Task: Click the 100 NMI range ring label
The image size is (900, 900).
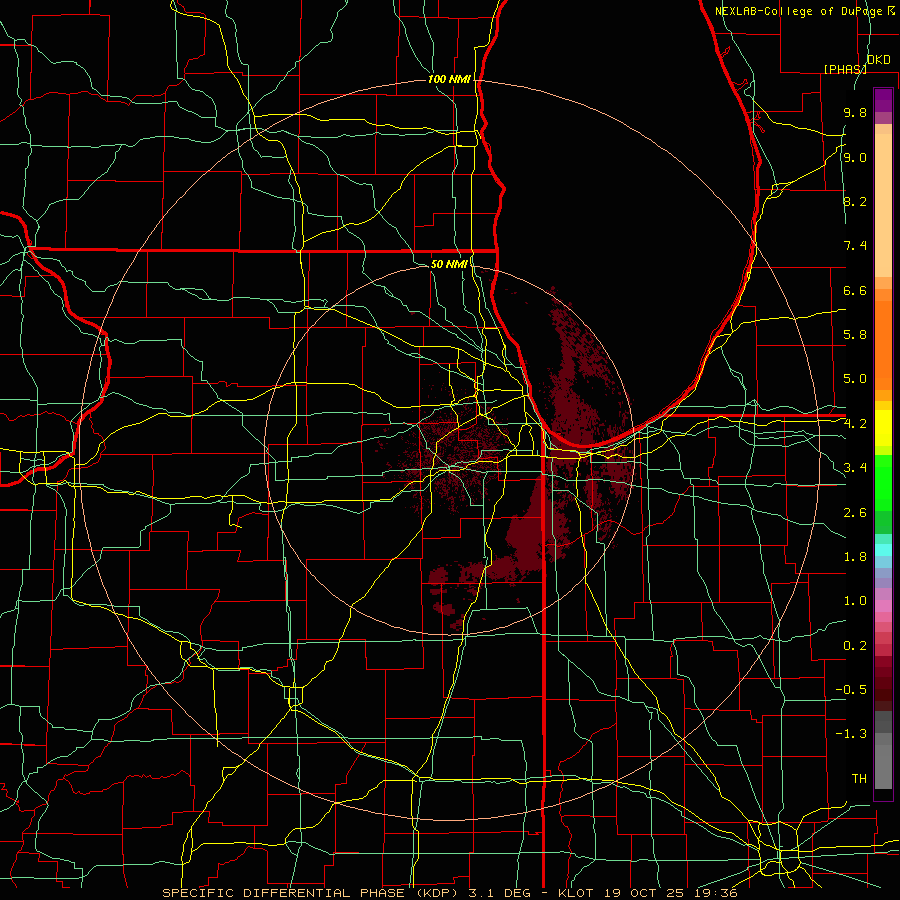Action: click(x=449, y=79)
